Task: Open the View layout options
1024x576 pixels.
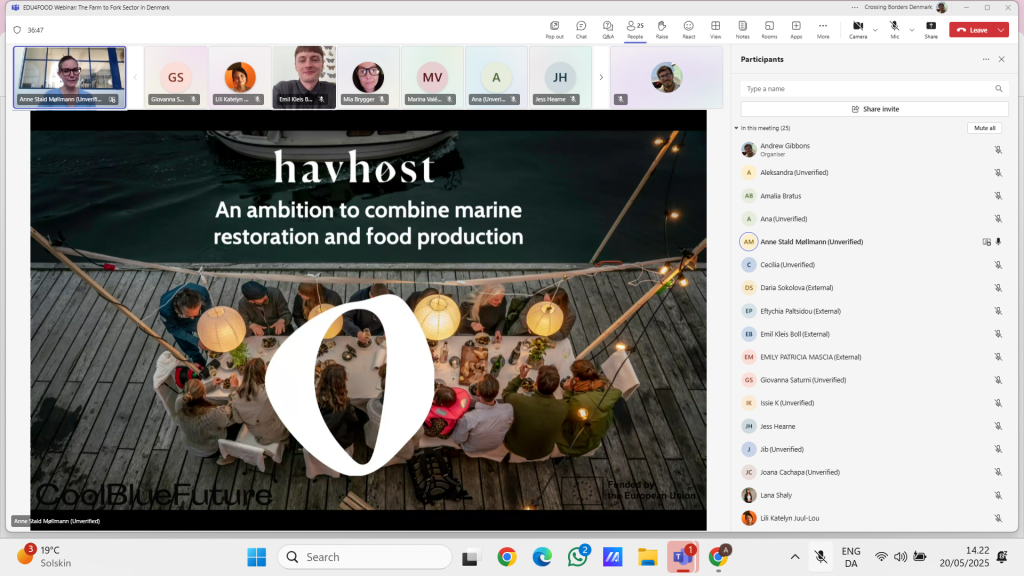Action: [716, 29]
